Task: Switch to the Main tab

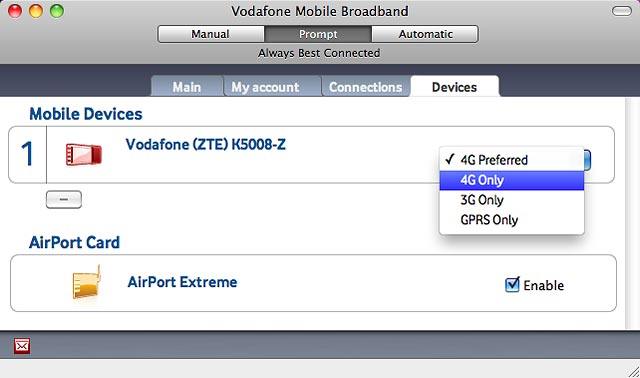Action: [187, 87]
